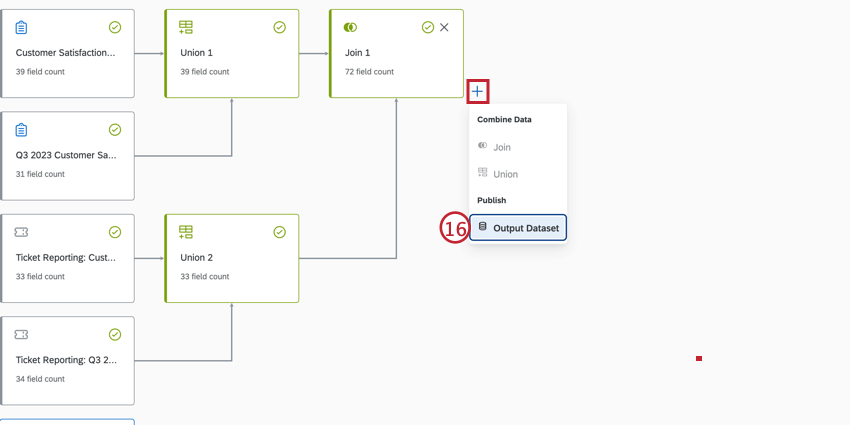Click the Union 2 node title

pyautogui.click(x=197, y=257)
